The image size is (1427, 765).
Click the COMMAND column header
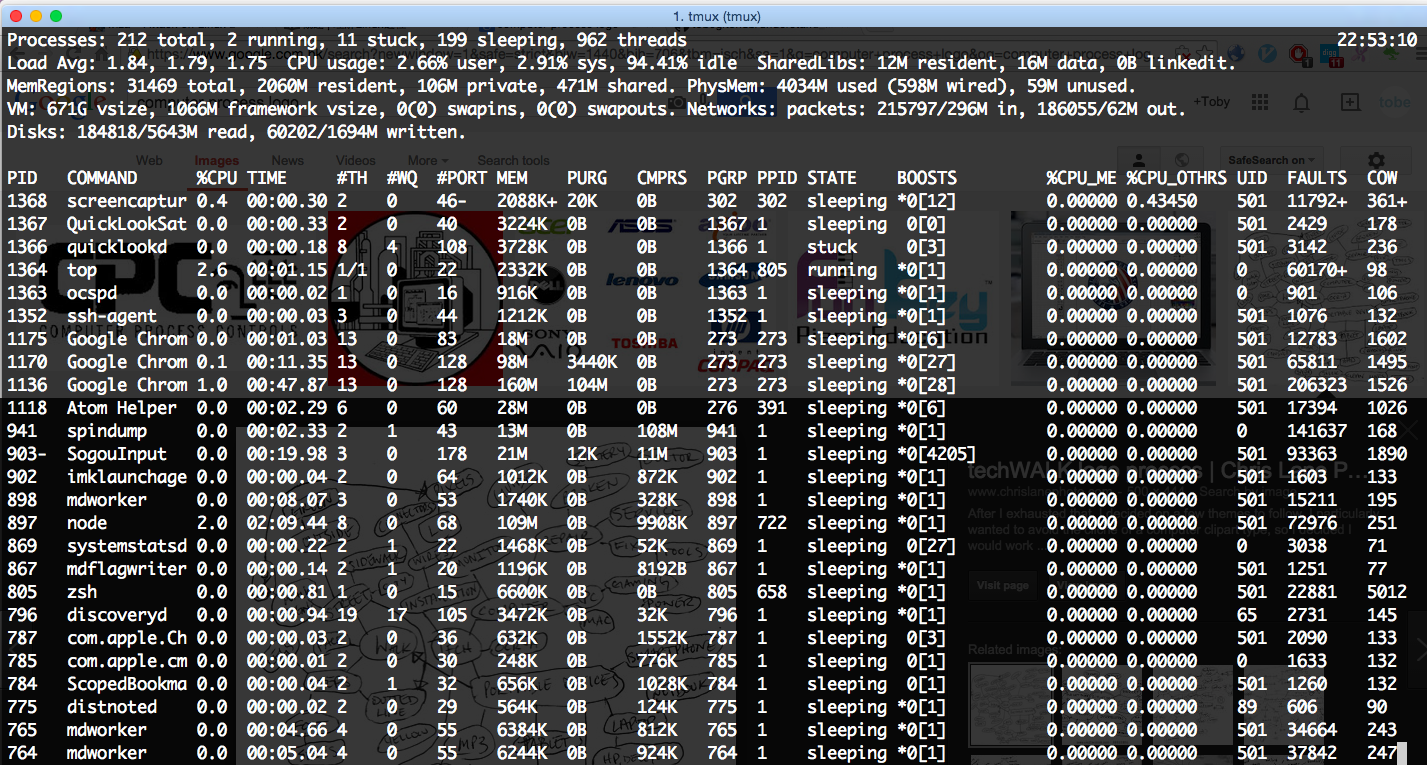coord(102,178)
